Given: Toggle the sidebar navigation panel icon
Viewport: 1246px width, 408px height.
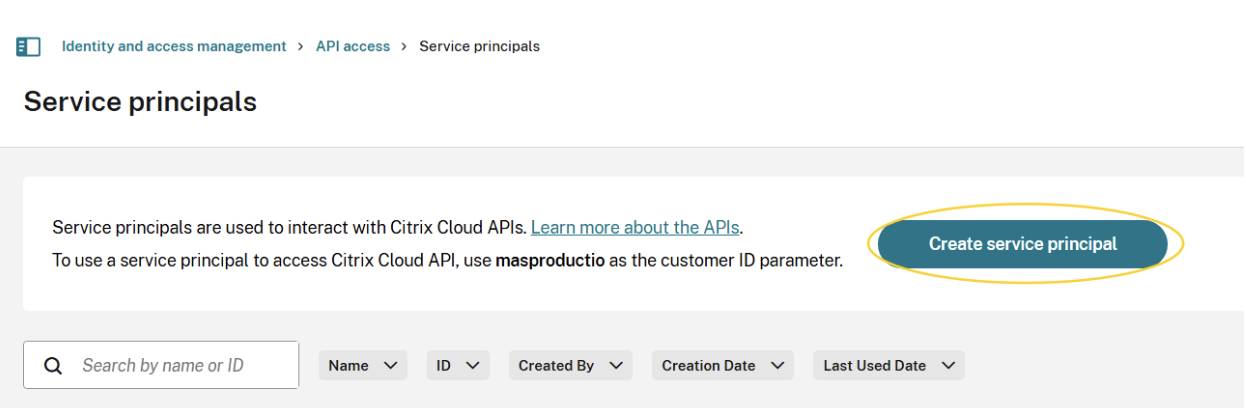Looking at the screenshot, I should pyautogui.click(x=28, y=47).
